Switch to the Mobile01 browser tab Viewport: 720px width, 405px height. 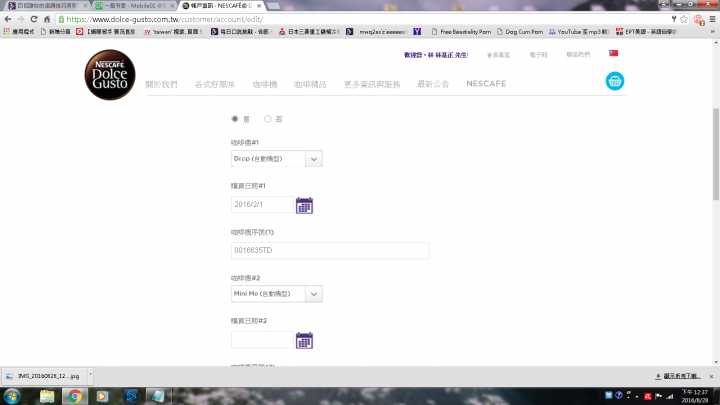[135, 6]
